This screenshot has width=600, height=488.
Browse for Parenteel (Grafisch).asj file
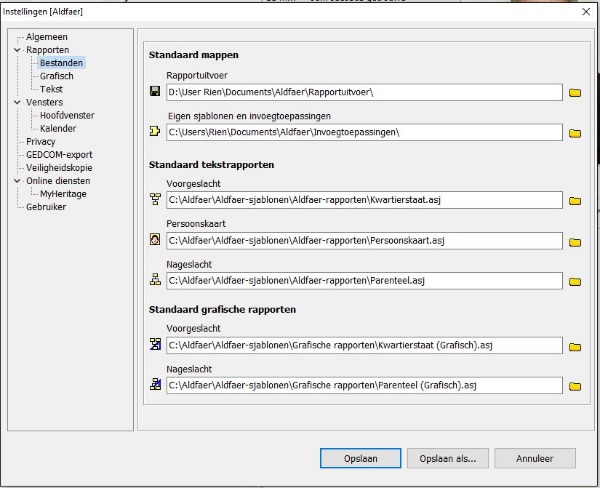coord(575,386)
